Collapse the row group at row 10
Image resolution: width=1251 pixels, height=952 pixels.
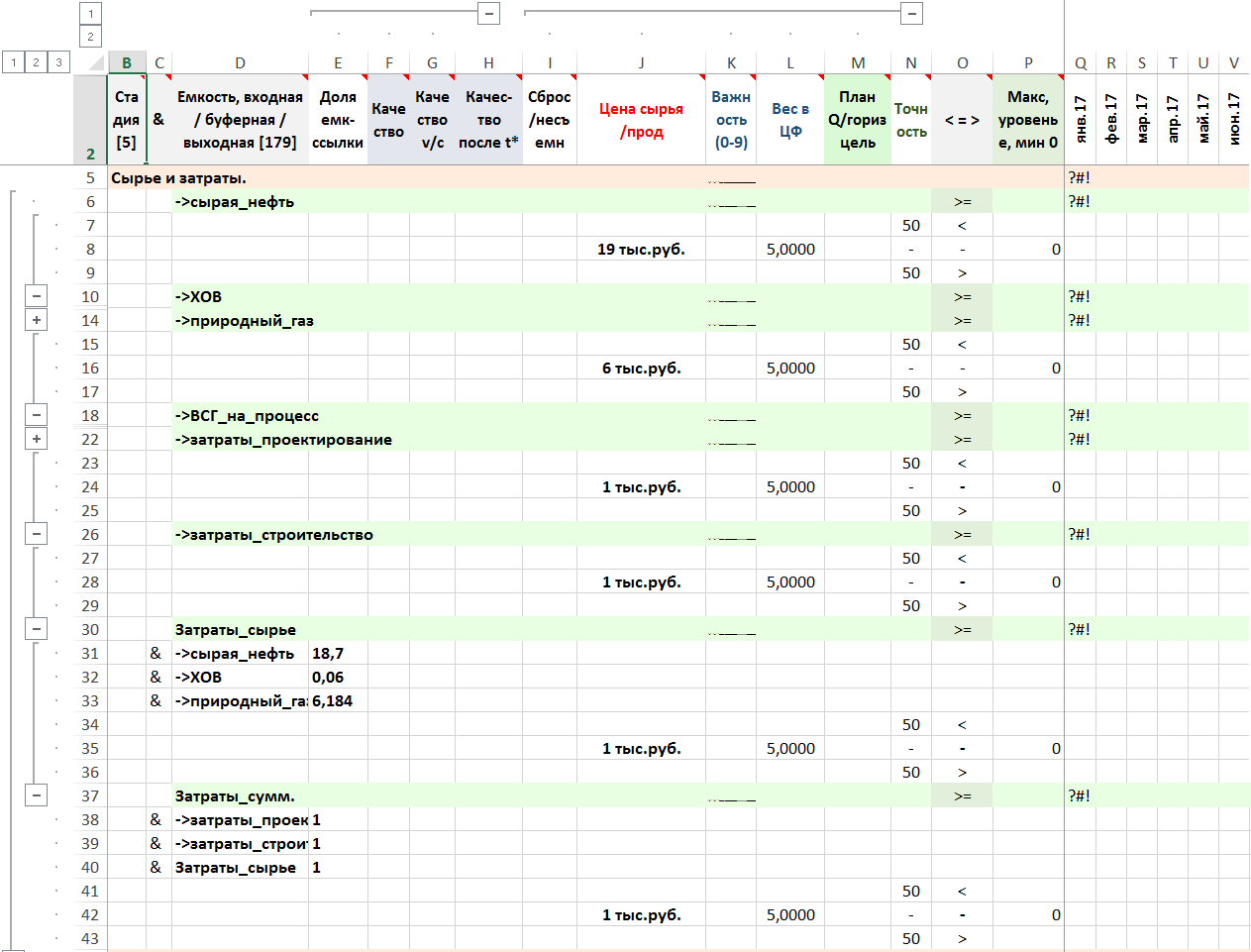coord(37,296)
